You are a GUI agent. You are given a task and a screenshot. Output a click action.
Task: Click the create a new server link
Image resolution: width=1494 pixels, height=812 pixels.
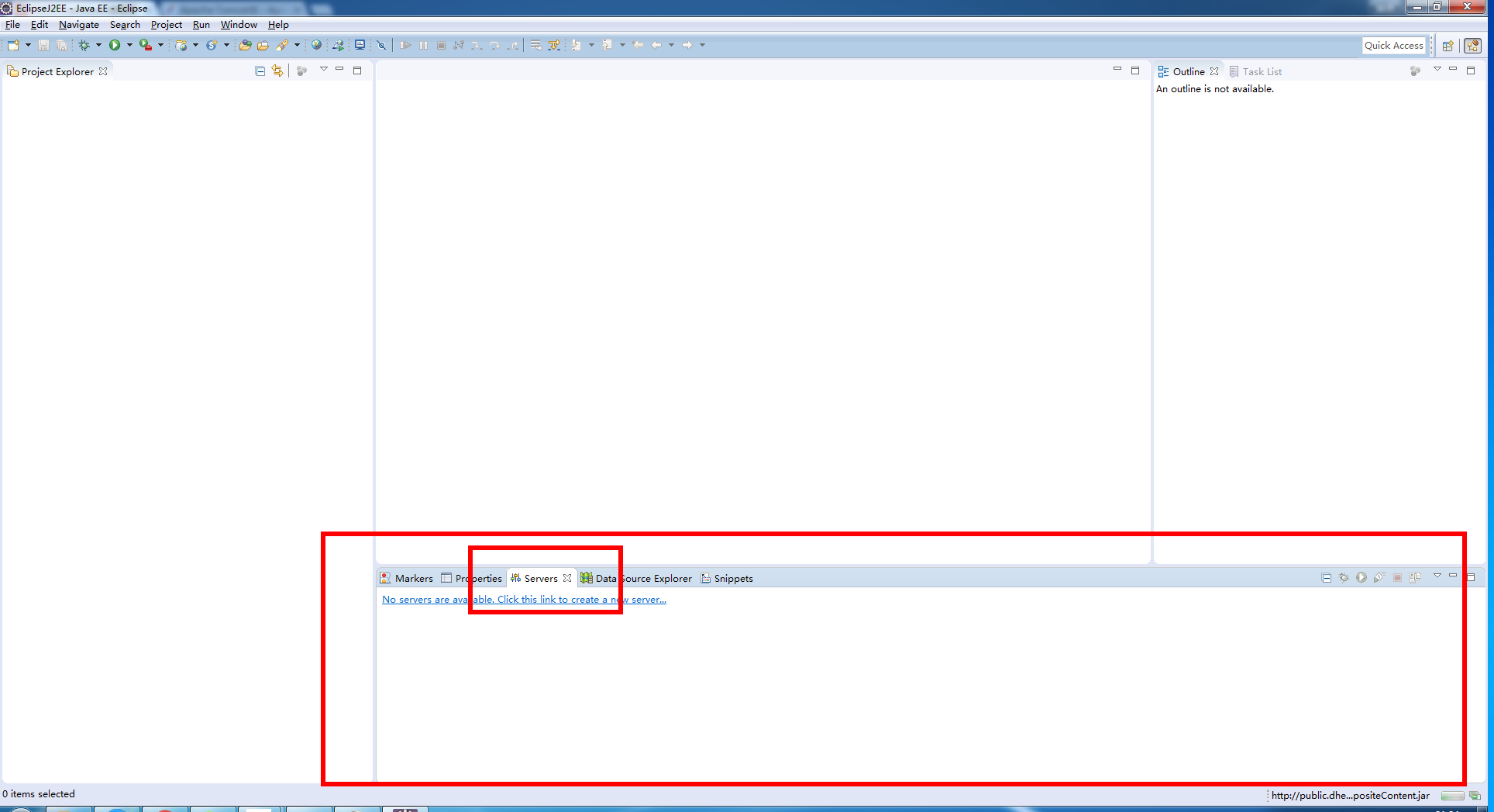point(524,600)
